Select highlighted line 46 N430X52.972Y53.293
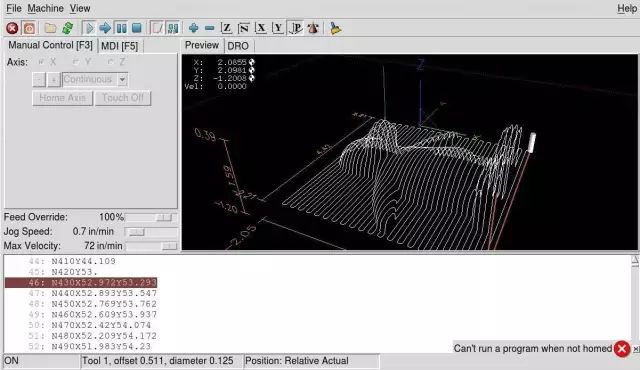 (x=81, y=282)
